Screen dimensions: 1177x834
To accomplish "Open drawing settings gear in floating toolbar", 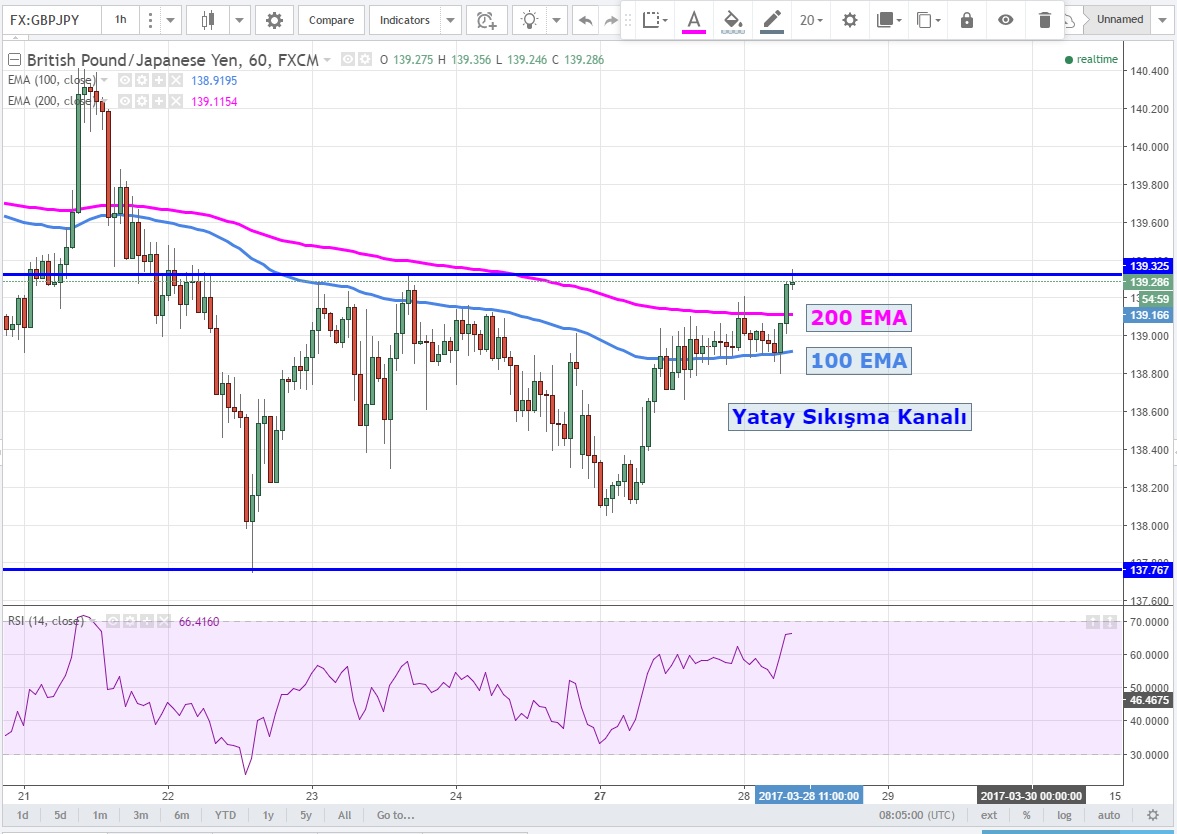I will pyautogui.click(x=849, y=20).
